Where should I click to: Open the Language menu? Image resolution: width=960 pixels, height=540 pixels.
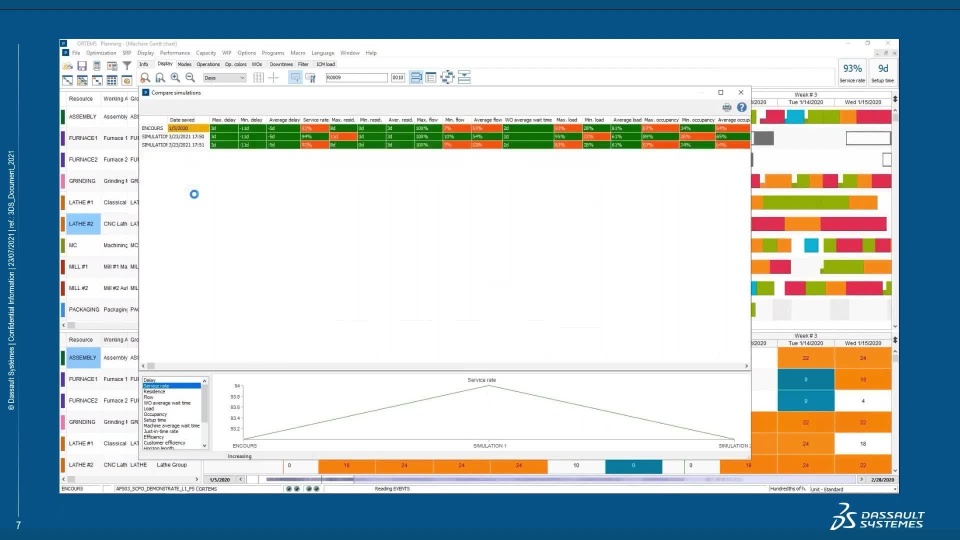tap(323, 53)
